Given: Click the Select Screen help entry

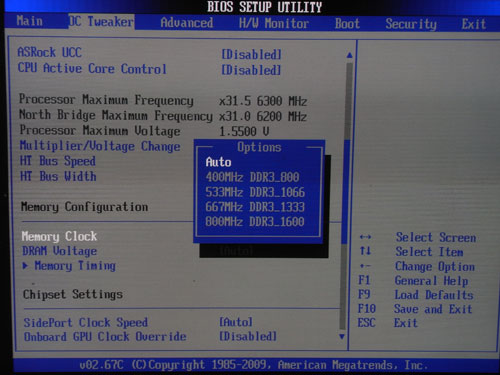Looking at the screenshot, I should [436, 237].
